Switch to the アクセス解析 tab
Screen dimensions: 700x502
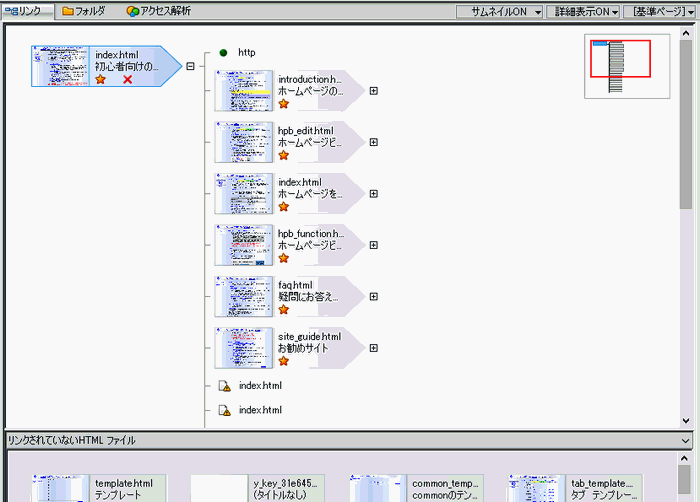[x=159, y=11]
